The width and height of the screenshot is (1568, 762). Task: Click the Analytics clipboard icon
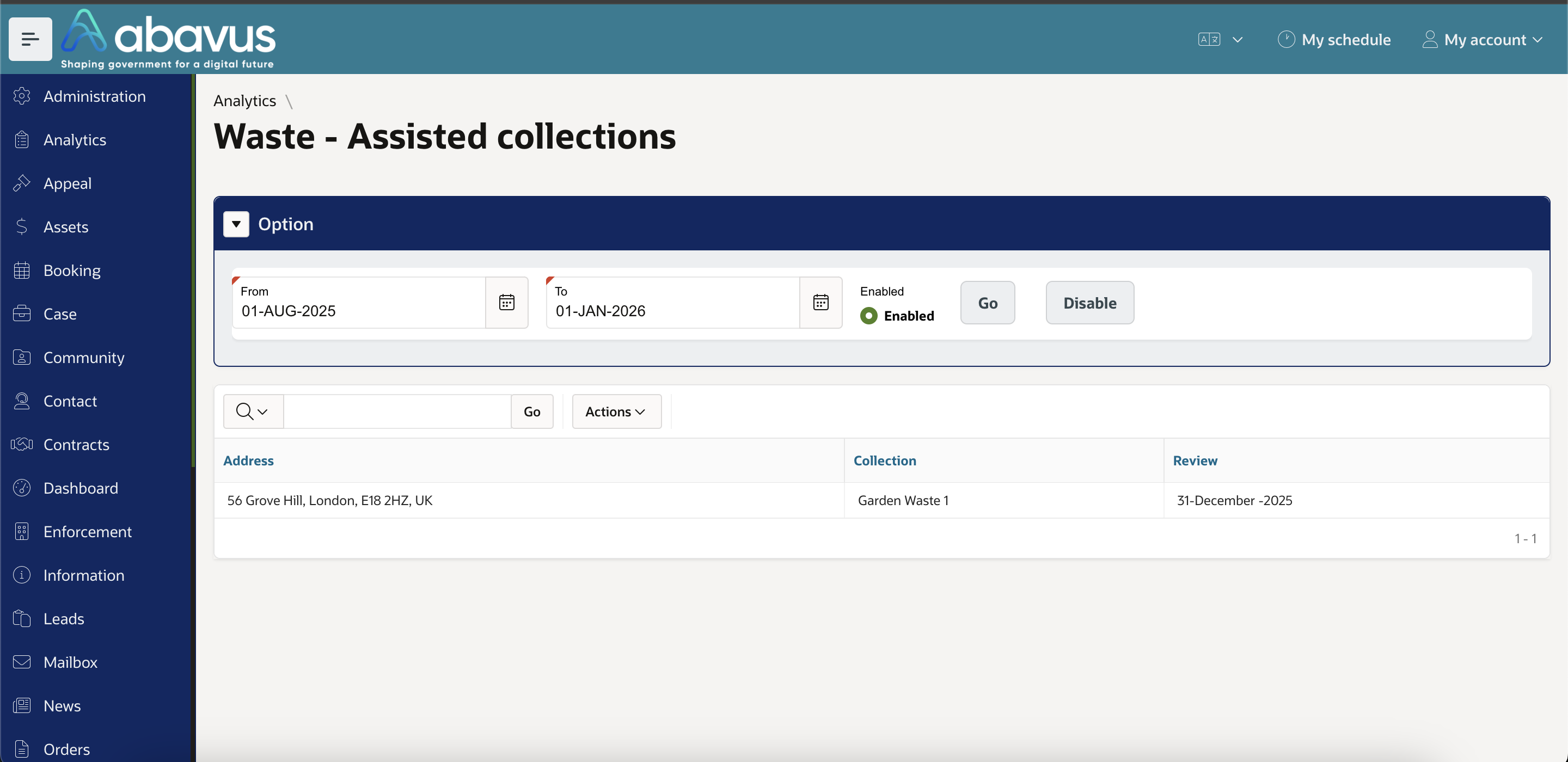(22, 140)
